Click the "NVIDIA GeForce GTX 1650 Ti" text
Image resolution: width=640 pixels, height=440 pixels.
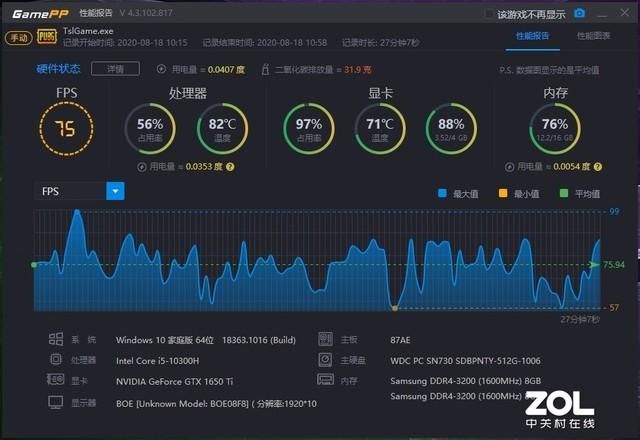click(174, 382)
